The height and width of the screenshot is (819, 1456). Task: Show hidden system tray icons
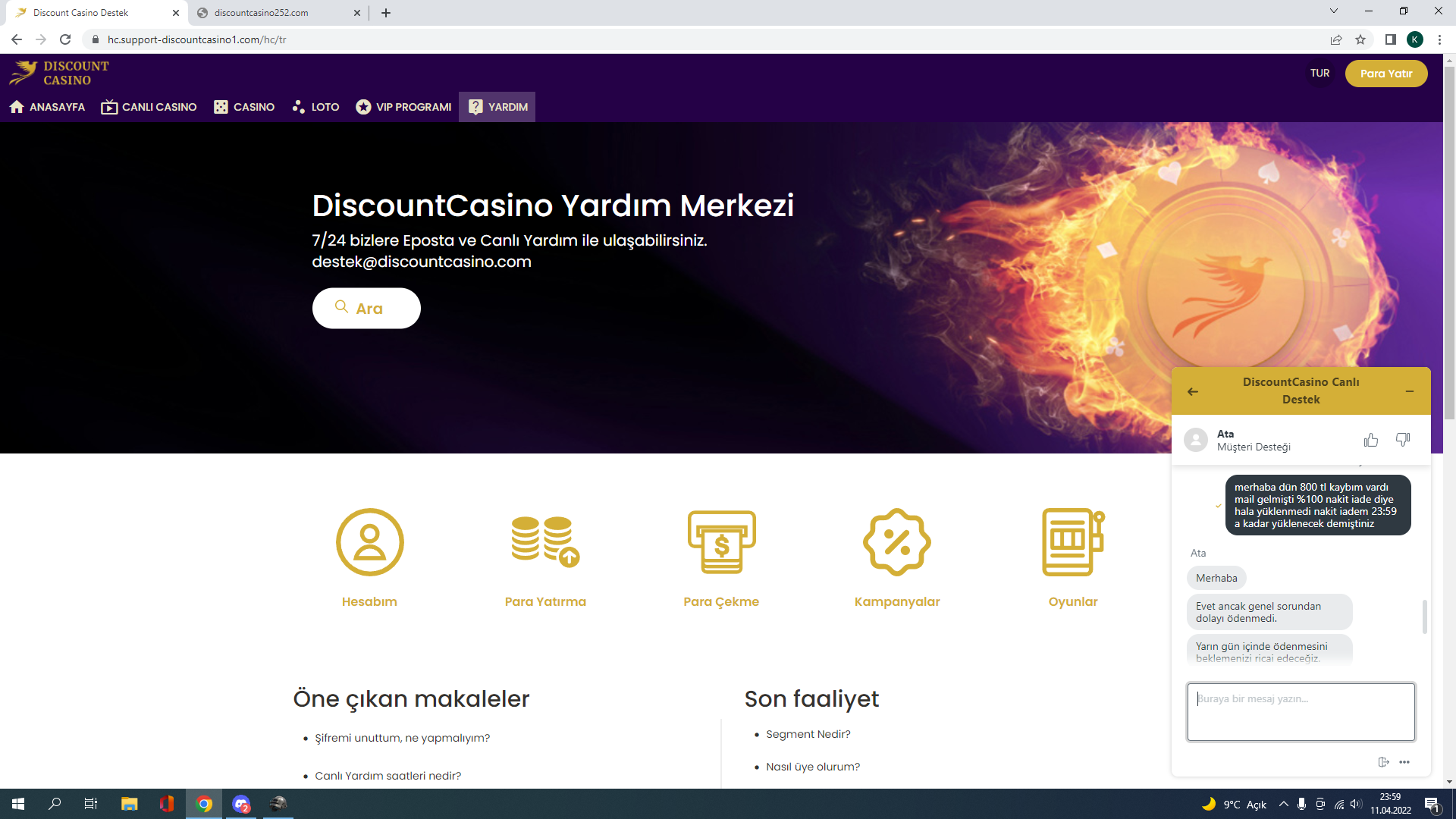1283,804
